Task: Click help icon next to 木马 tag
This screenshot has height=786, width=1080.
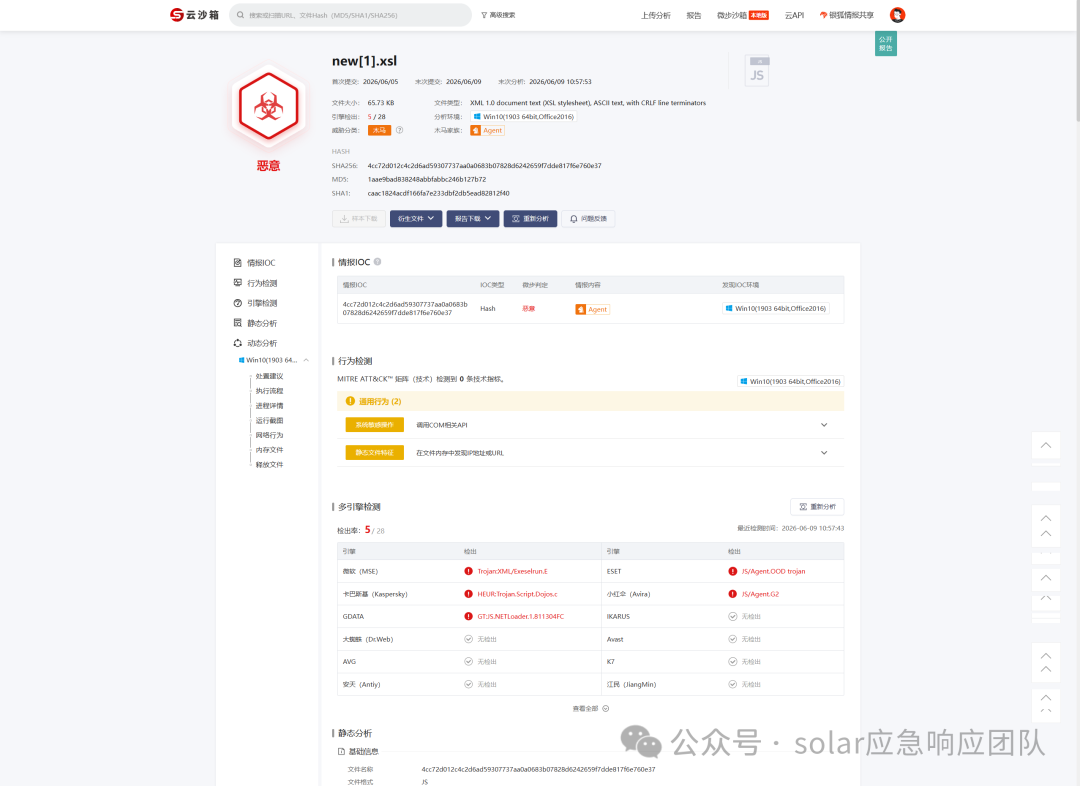Action: pyautogui.click(x=399, y=130)
